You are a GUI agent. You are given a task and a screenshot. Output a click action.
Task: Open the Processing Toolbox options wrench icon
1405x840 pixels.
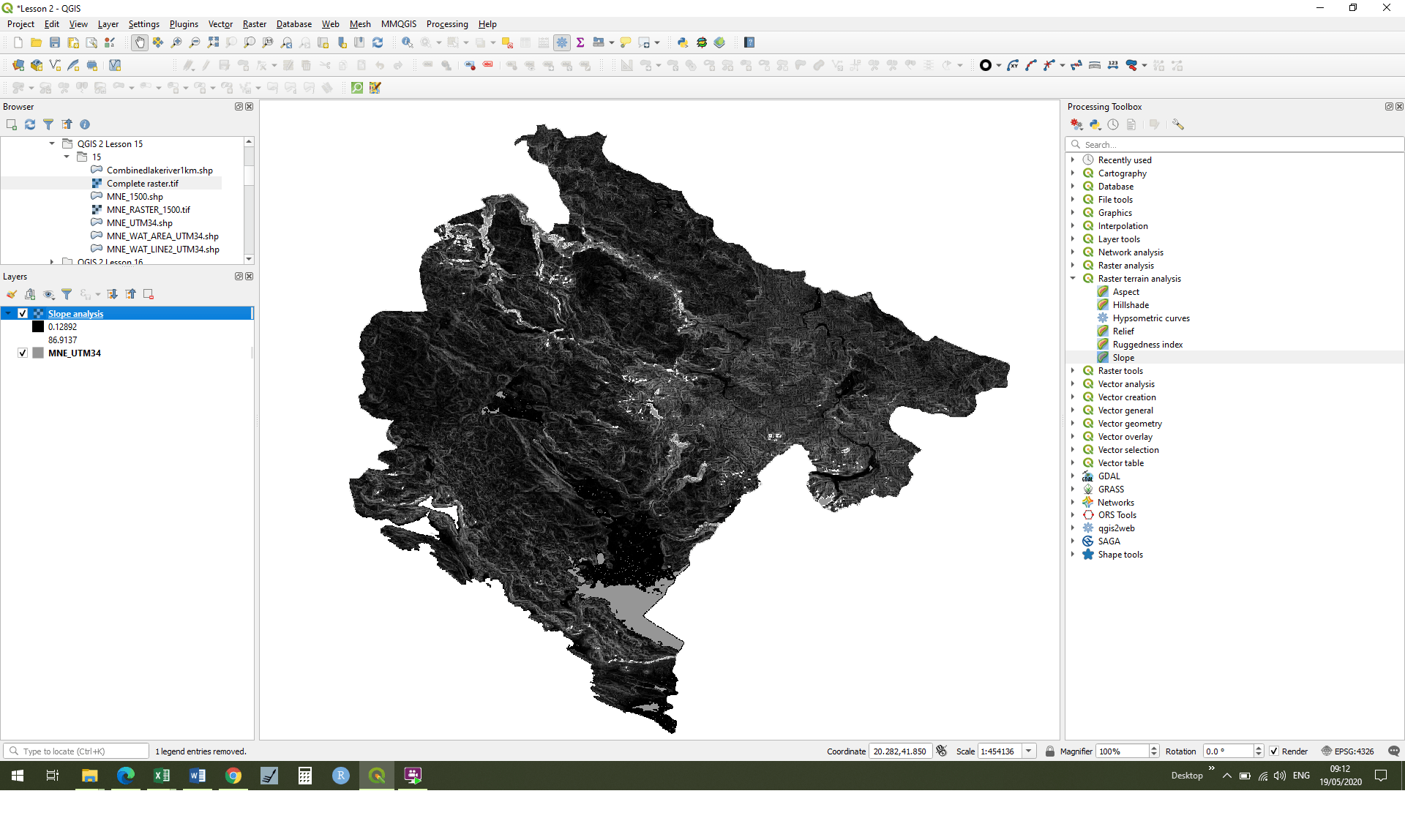point(1178,124)
